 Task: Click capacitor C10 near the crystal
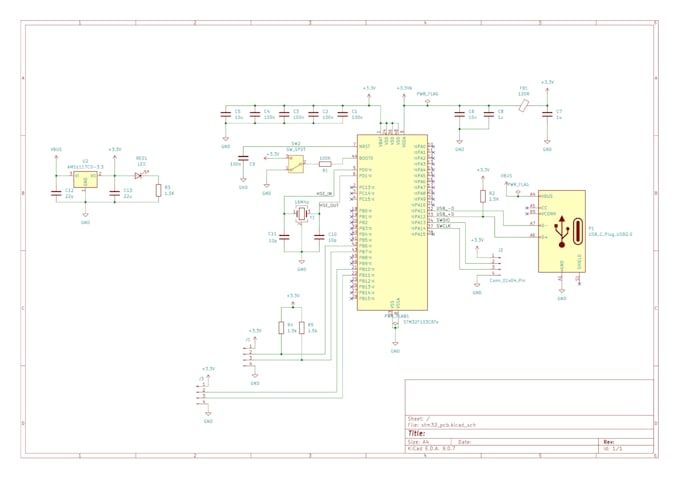point(319,237)
